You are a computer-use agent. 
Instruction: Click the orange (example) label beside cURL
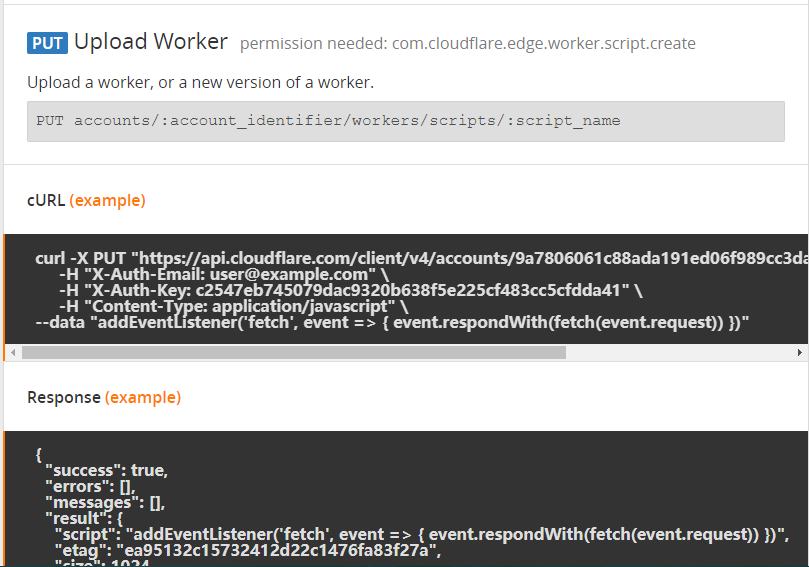pos(107,200)
